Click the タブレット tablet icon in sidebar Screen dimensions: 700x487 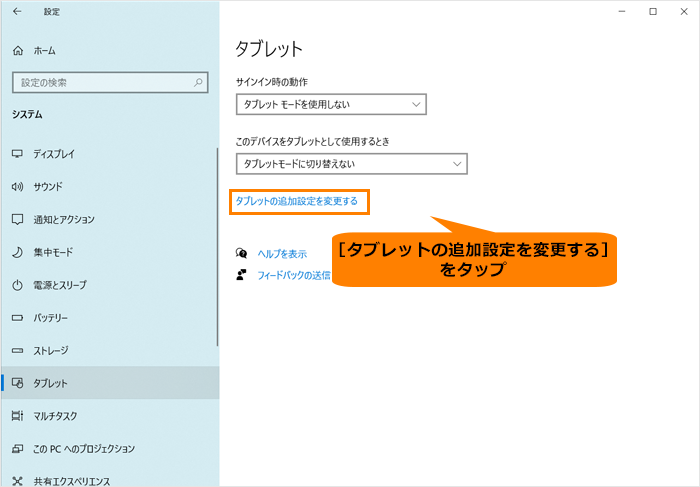pos(17,383)
